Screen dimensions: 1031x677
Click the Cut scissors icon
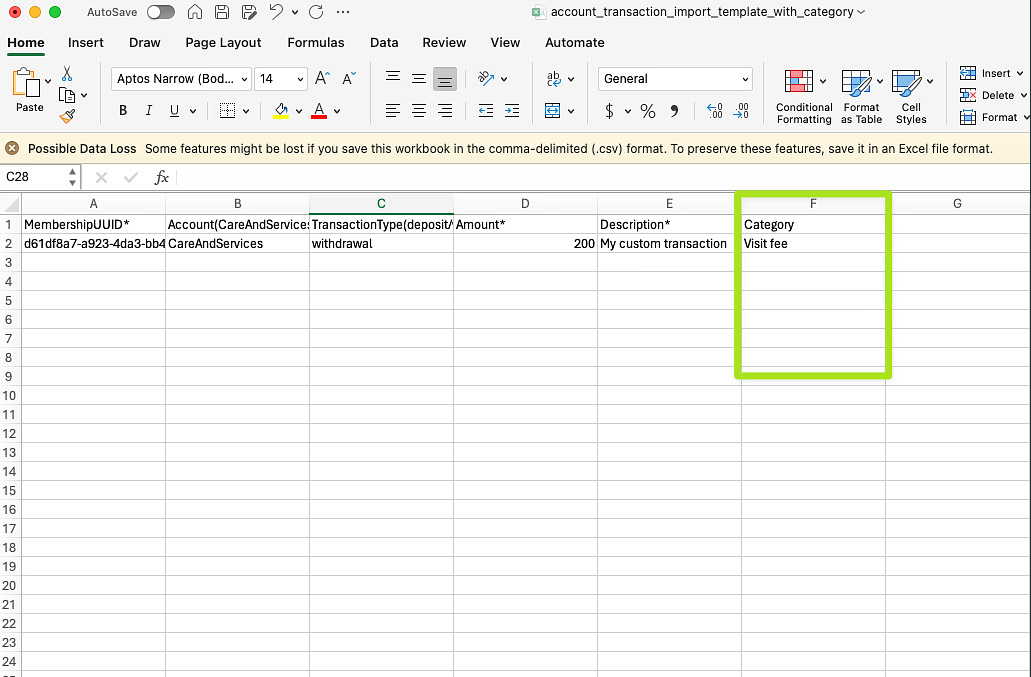tap(67, 74)
